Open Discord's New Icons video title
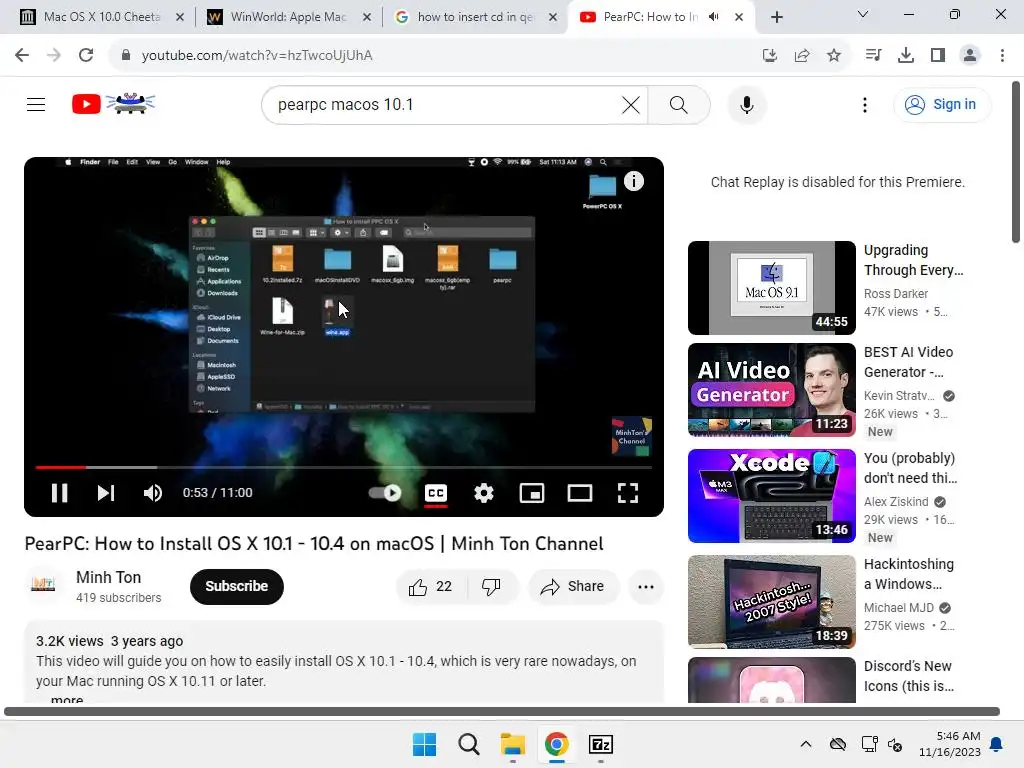This screenshot has width=1024, height=768. coord(908,676)
